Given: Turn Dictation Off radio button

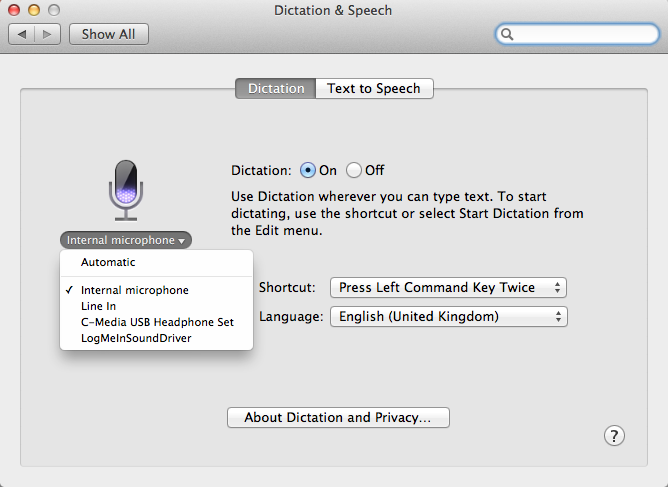Looking at the screenshot, I should (x=354, y=170).
